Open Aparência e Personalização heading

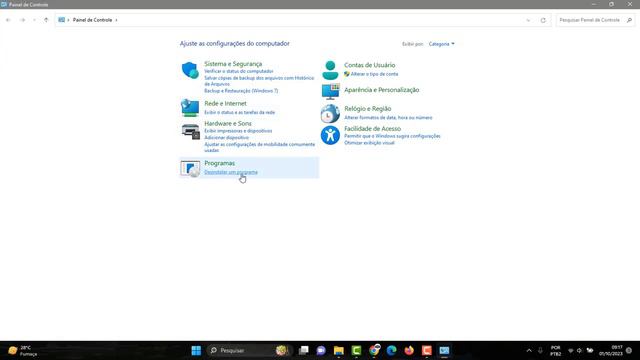click(x=382, y=90)
